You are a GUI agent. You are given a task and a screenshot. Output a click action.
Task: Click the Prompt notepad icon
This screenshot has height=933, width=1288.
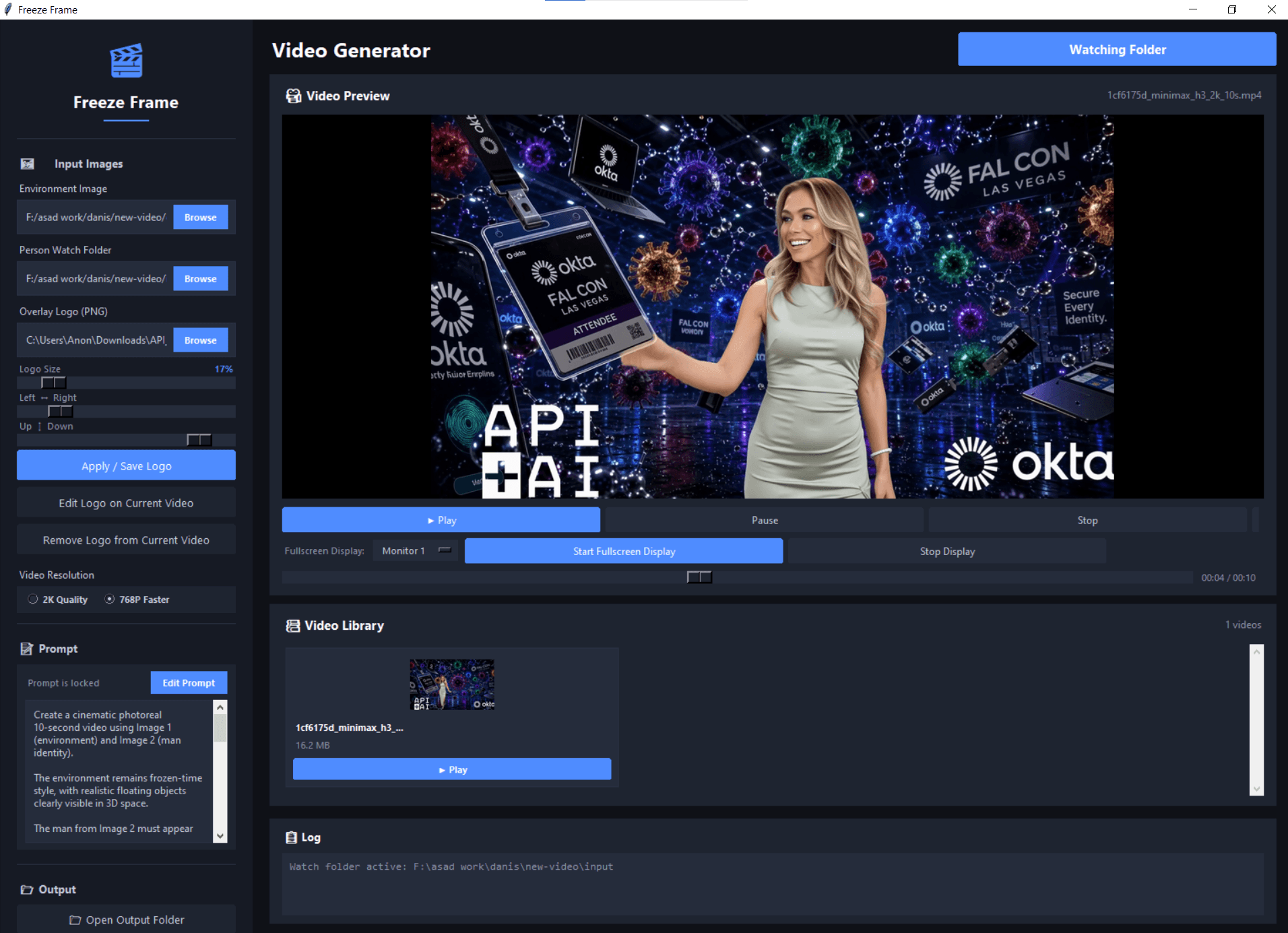[27, 649]
